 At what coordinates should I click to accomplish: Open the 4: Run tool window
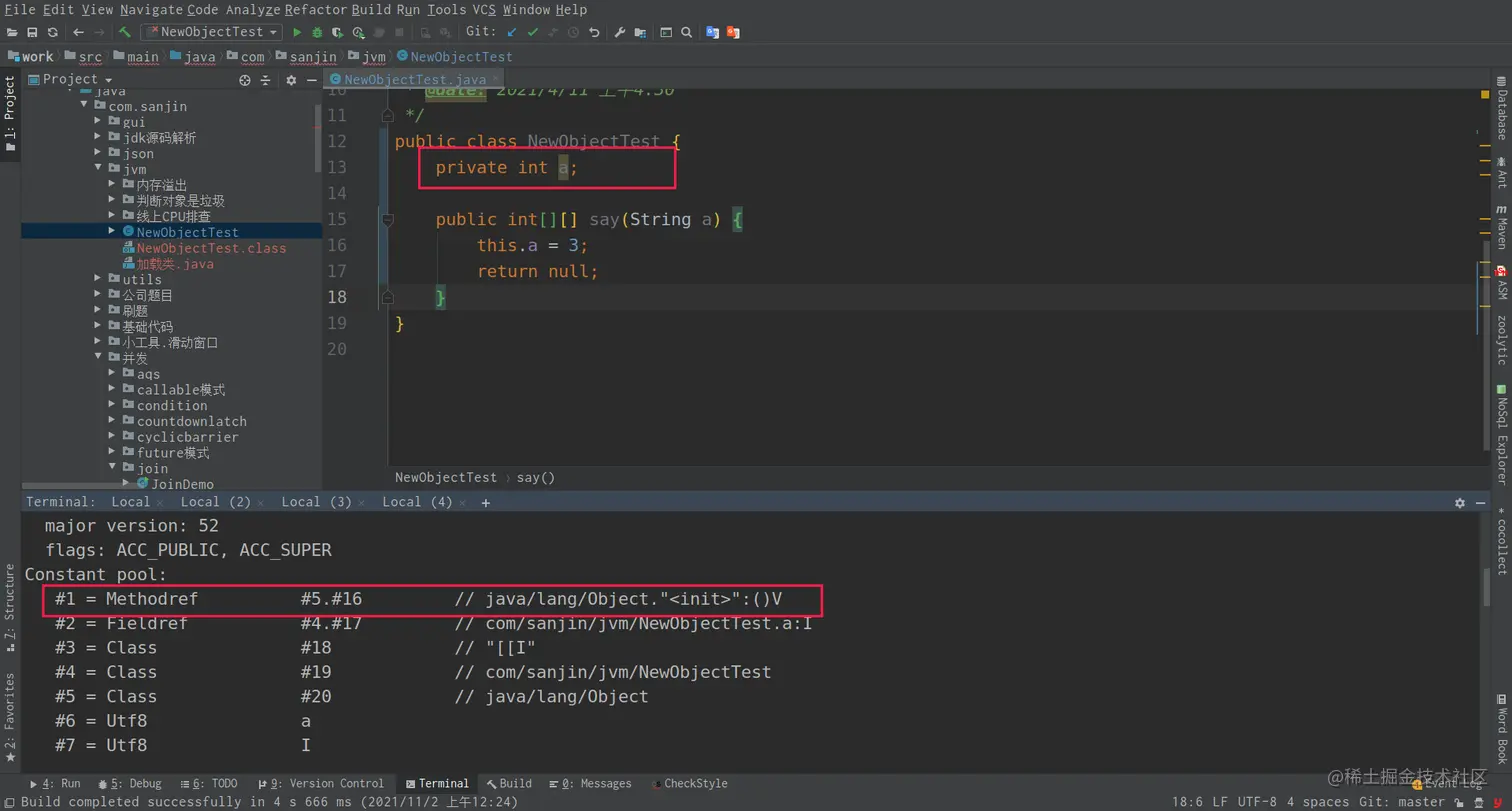[56, 784]
